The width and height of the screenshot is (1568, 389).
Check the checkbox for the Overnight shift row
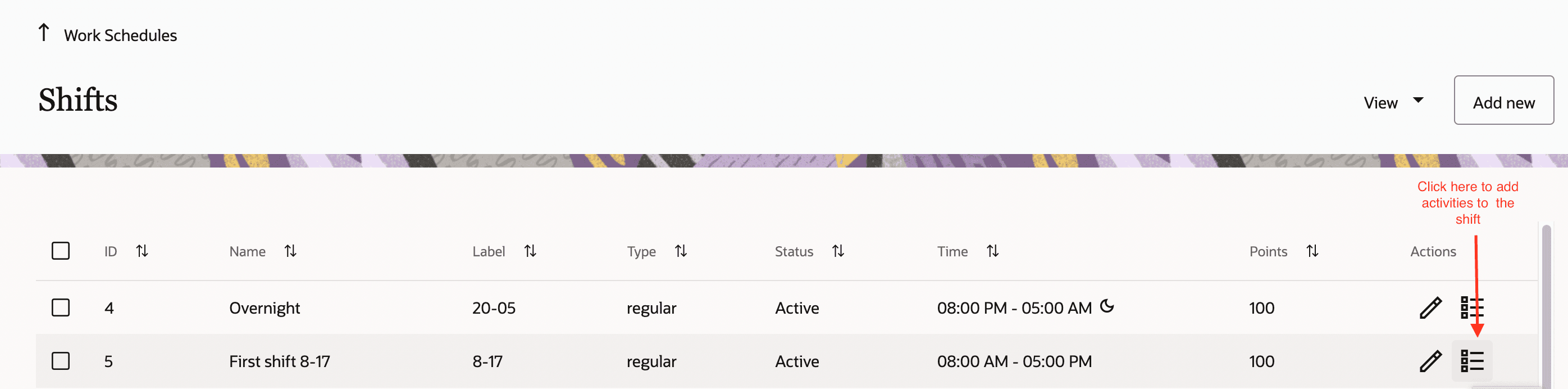coord(60,308)
